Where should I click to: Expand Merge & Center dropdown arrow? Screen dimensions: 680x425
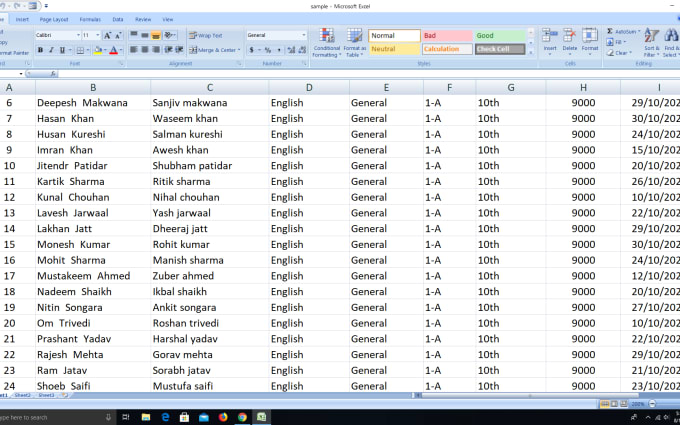(x=239, y=50)
